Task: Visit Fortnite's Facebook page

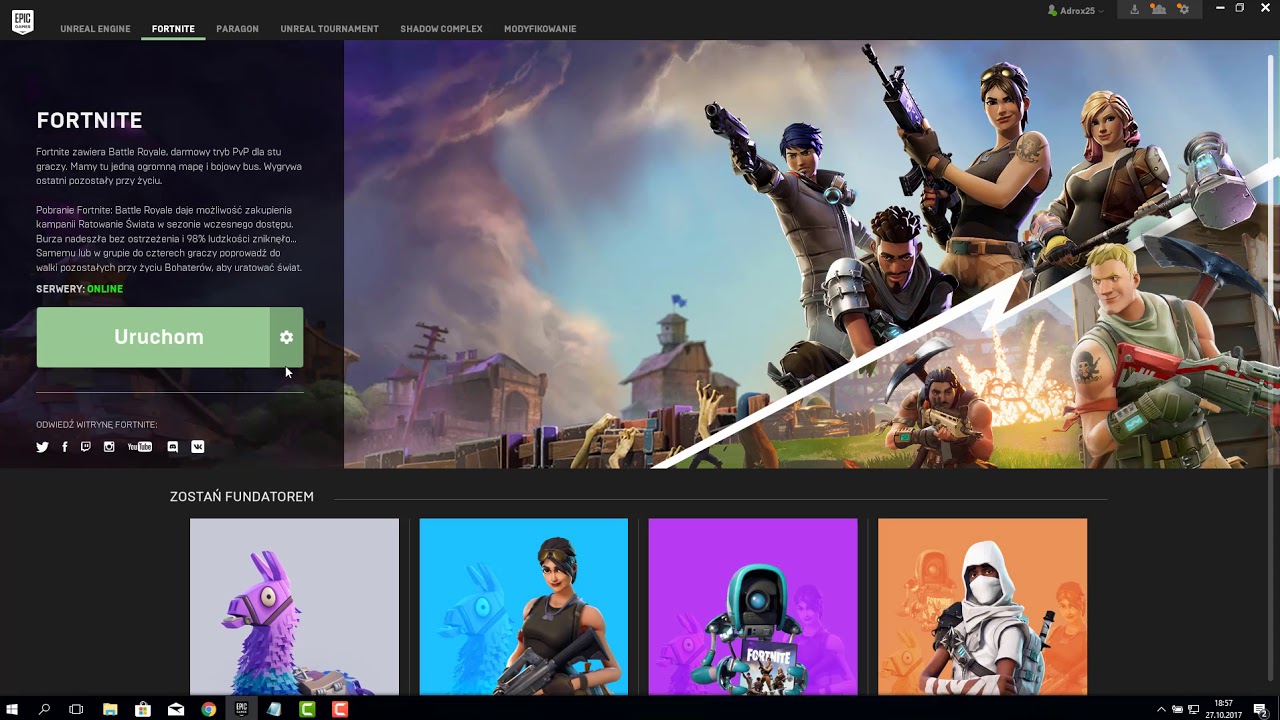Action: 64,447
